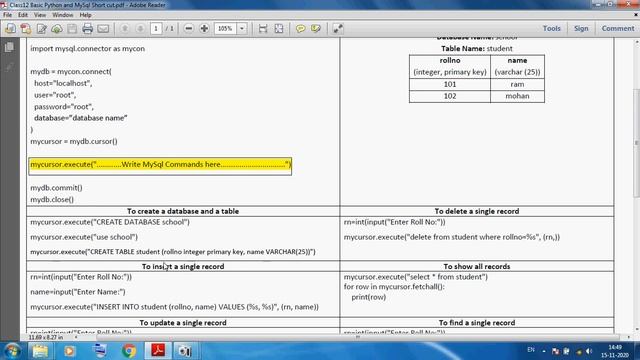Click the highlighted mycursor.execute line
Screen dimensions: 640x360
tap(160, 164)
